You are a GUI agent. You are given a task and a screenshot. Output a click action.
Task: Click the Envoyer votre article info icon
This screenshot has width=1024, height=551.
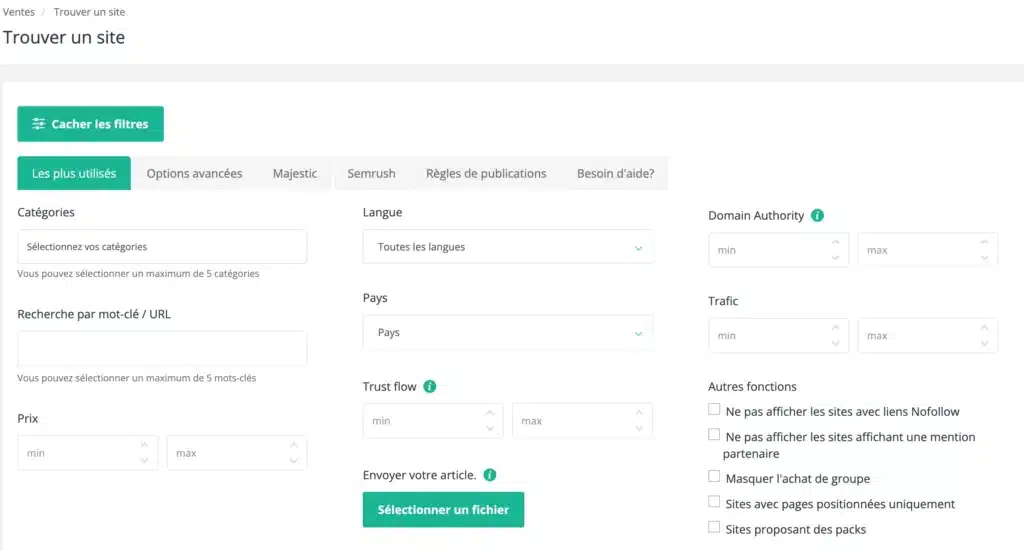tap(490, 475)
